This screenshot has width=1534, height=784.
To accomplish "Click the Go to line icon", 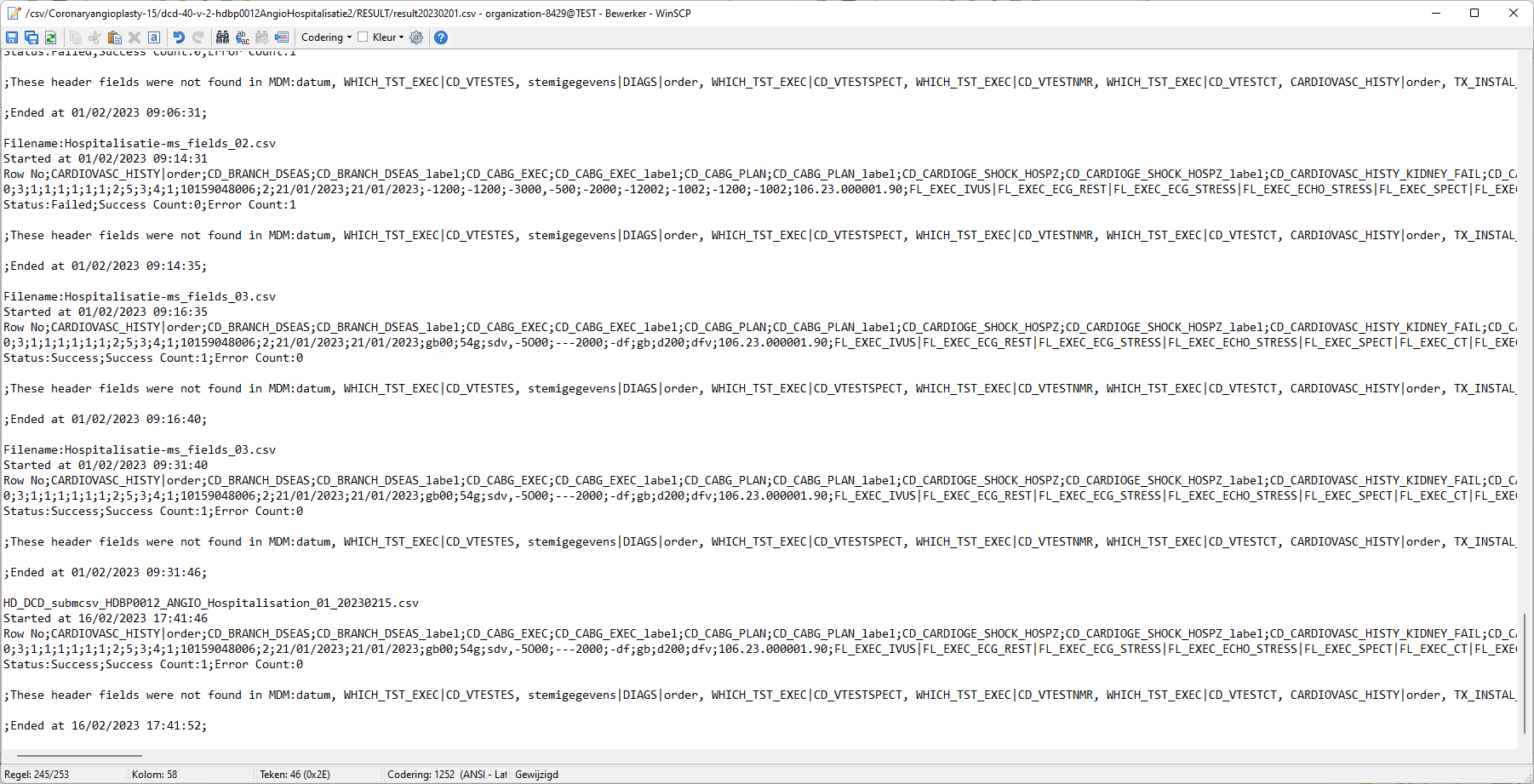I will (x=282, y=37).
